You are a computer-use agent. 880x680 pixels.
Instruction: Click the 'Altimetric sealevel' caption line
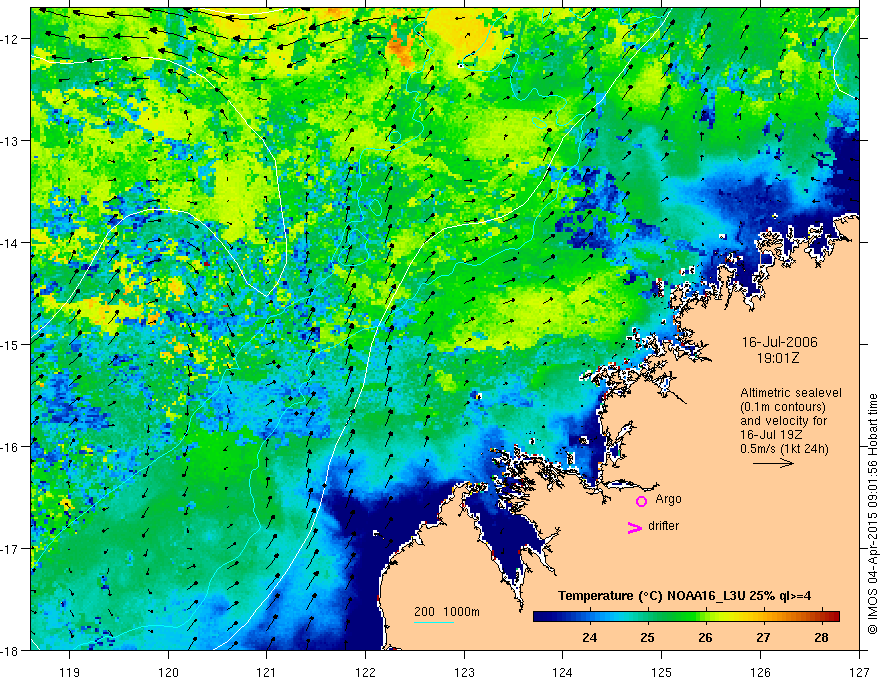point(791,393)
